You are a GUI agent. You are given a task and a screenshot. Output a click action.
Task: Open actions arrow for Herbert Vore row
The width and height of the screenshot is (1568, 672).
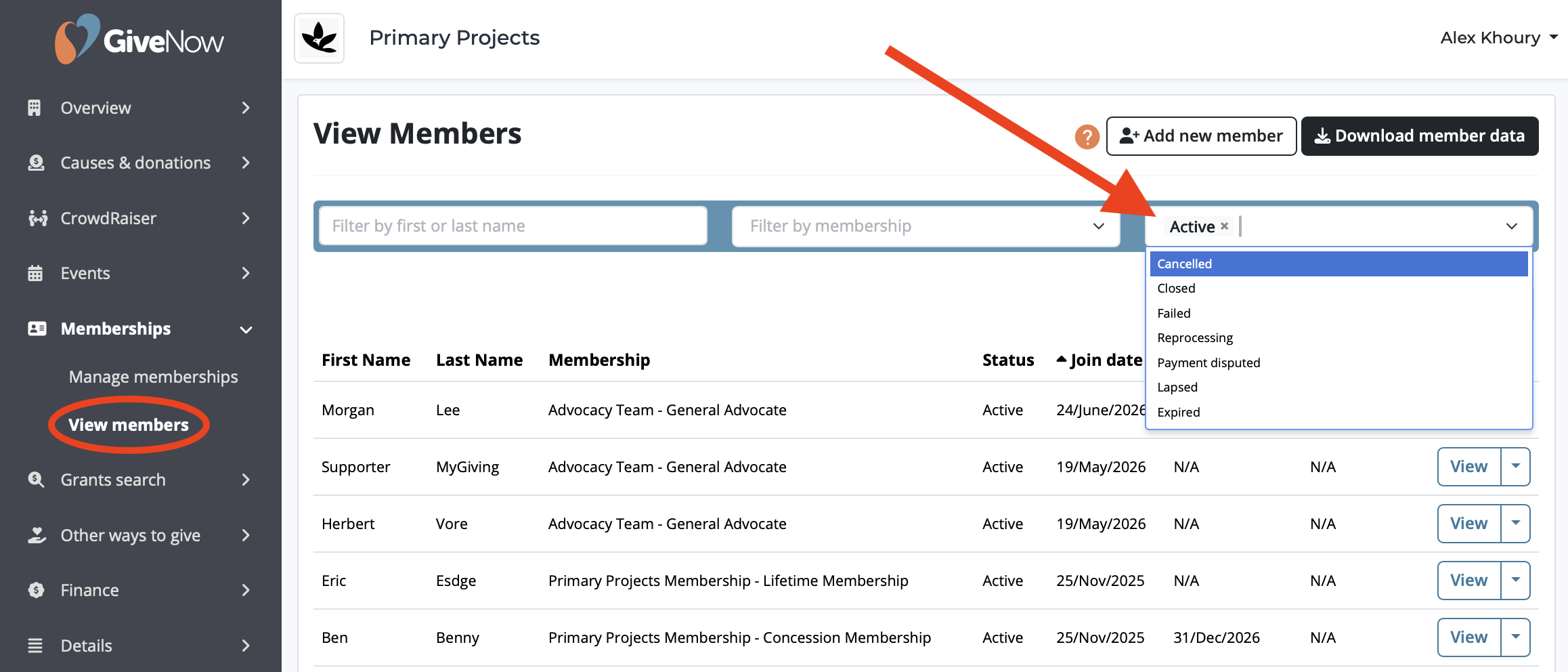[x=1516, y=523]
